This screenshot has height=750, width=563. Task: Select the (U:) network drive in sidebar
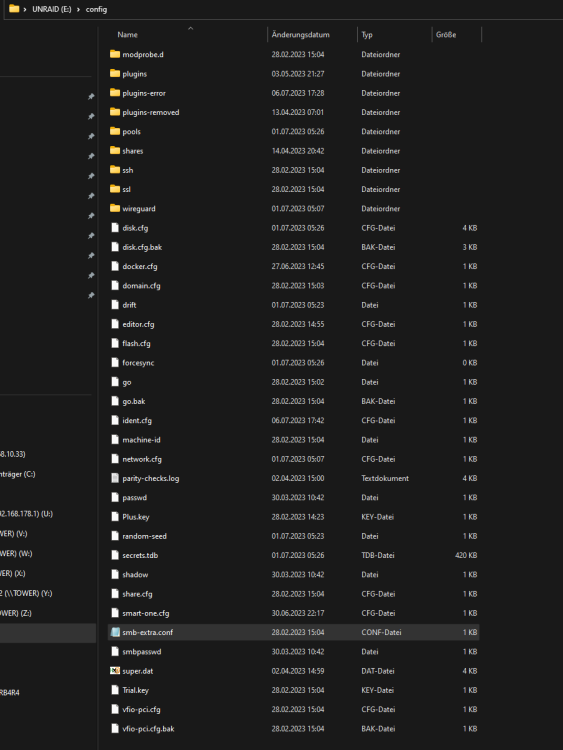click(x=26, y=514)
